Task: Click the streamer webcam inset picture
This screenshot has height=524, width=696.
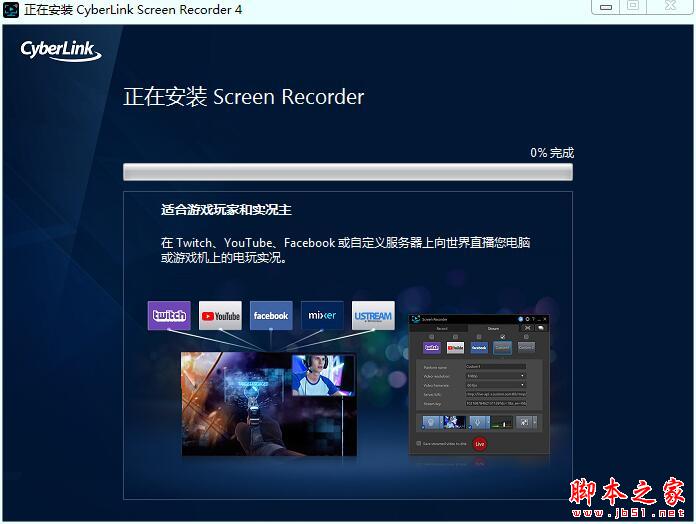Action: click(324, 375)
